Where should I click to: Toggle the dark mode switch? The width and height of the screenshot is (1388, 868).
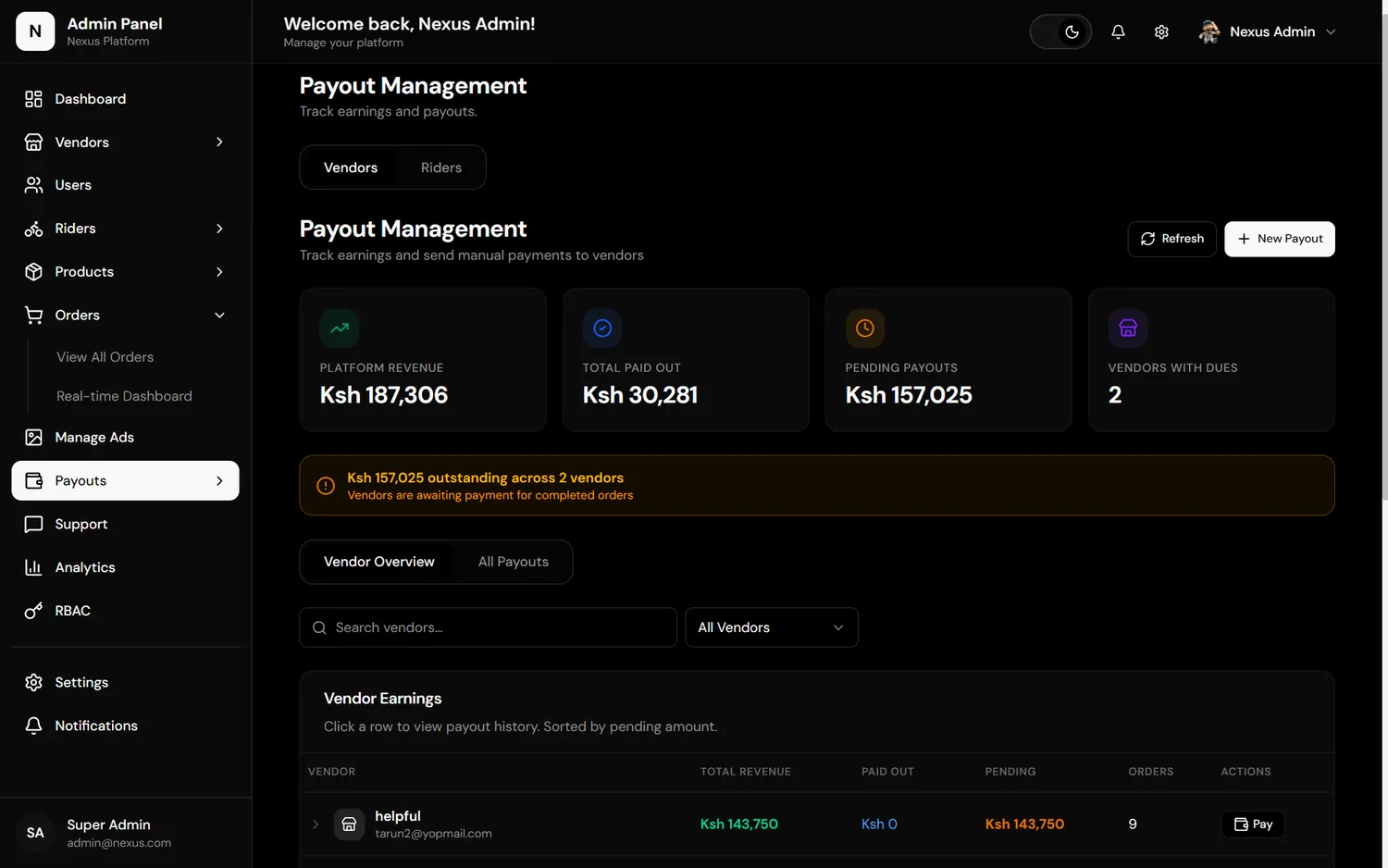click(1060, 31)
